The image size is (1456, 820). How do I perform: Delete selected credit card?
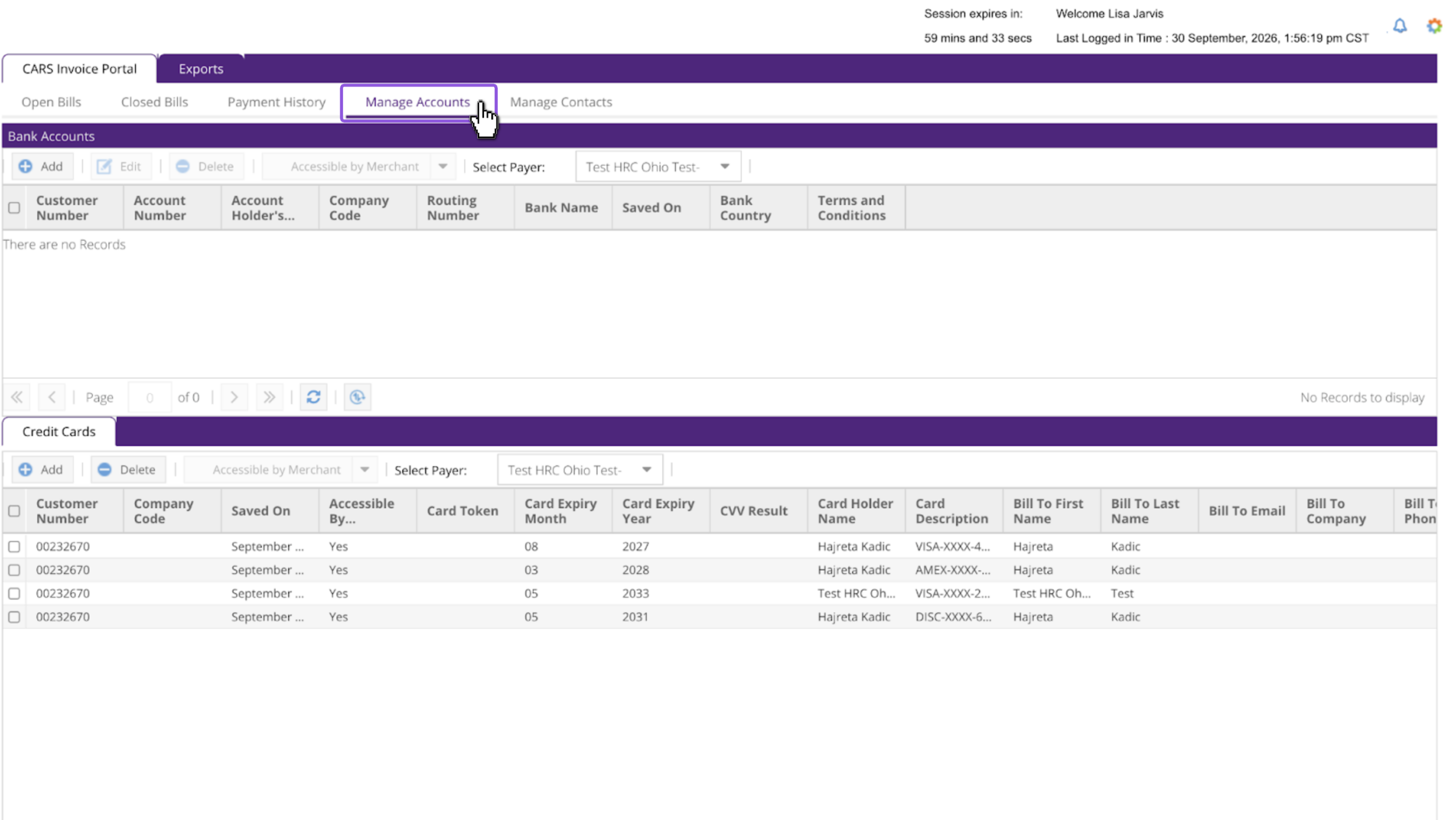tap(128, 469)
